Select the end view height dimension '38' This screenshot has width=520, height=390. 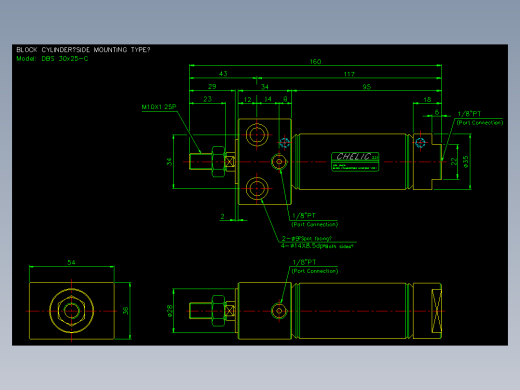pos(125,310)
